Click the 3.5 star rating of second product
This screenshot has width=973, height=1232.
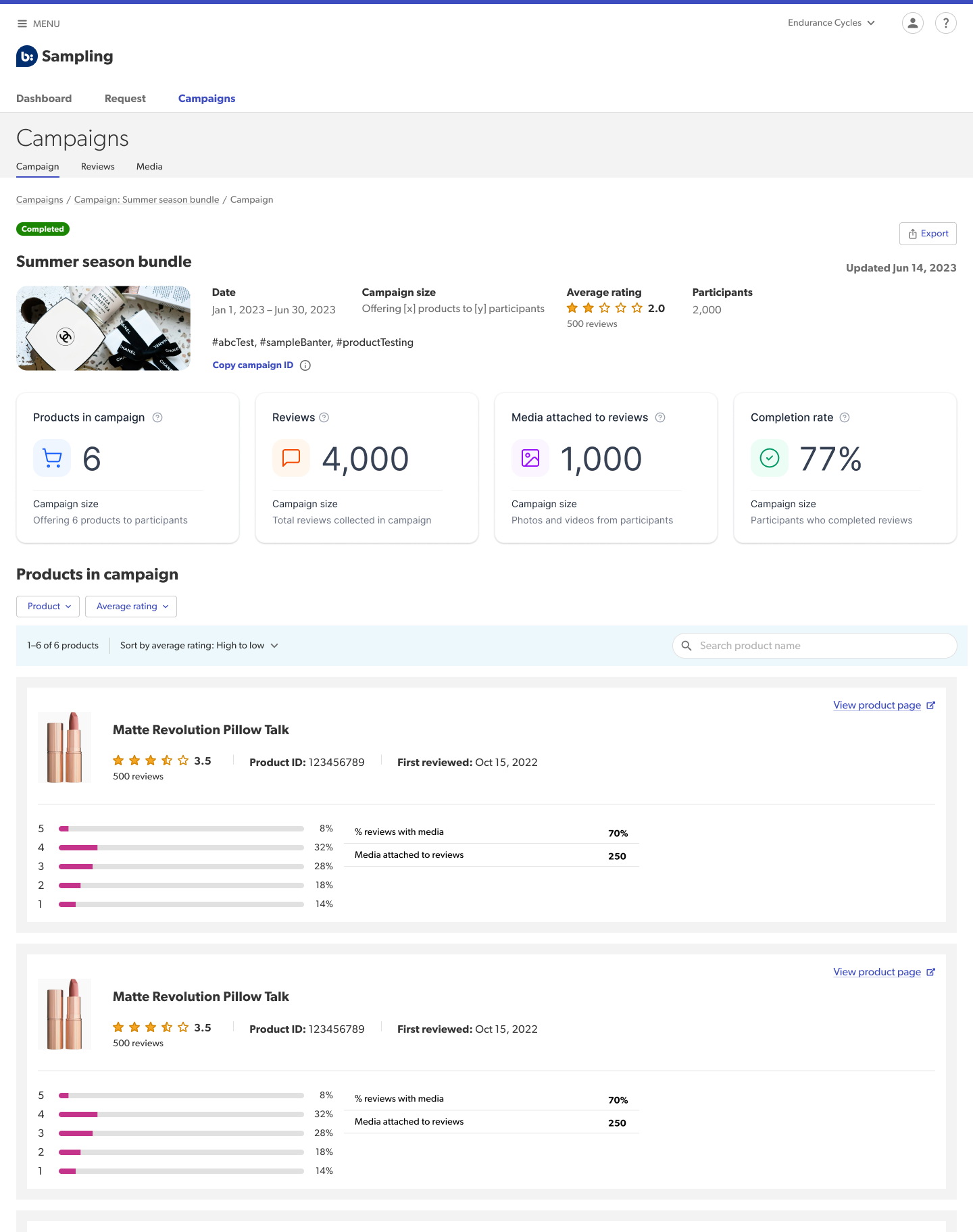151,1027
